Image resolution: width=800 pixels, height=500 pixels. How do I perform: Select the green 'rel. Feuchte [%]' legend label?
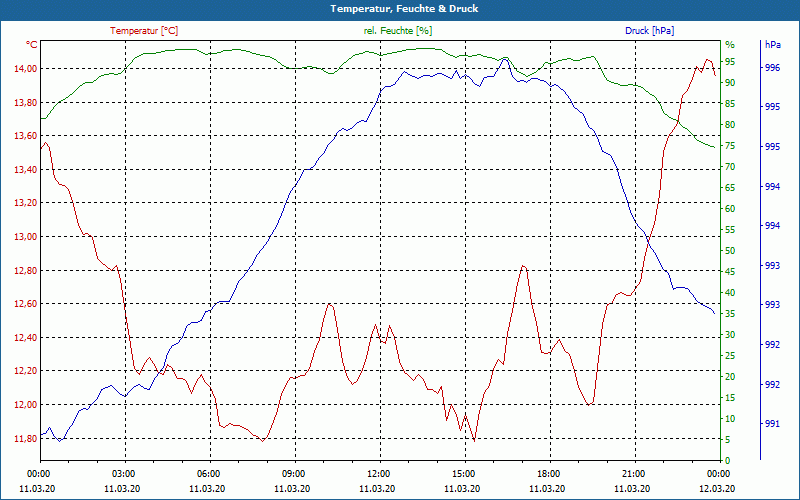pos(398,31)
